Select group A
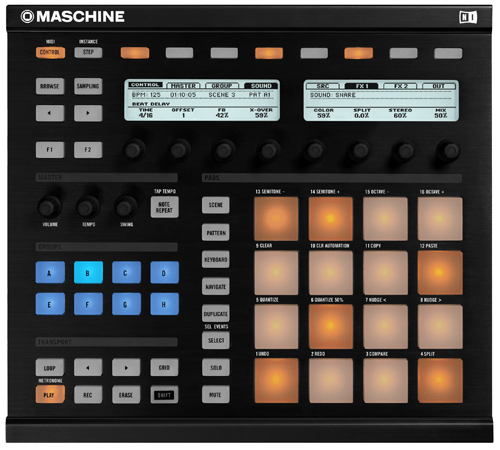 pyautogui.click(x=50, y=272)
